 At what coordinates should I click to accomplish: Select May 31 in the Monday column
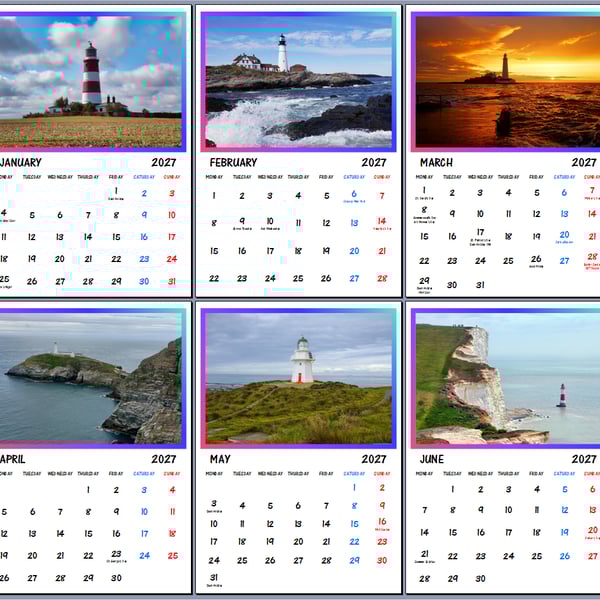214,577
